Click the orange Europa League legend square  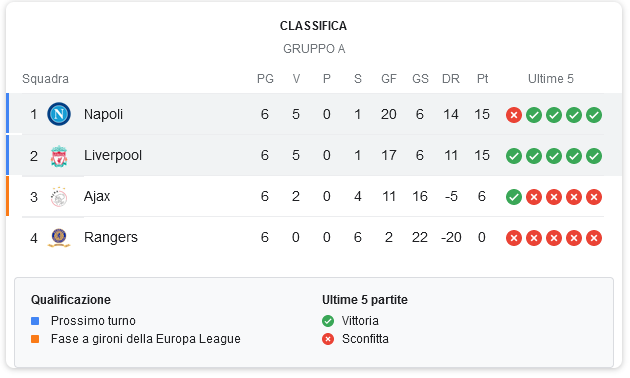pos(35,339)
